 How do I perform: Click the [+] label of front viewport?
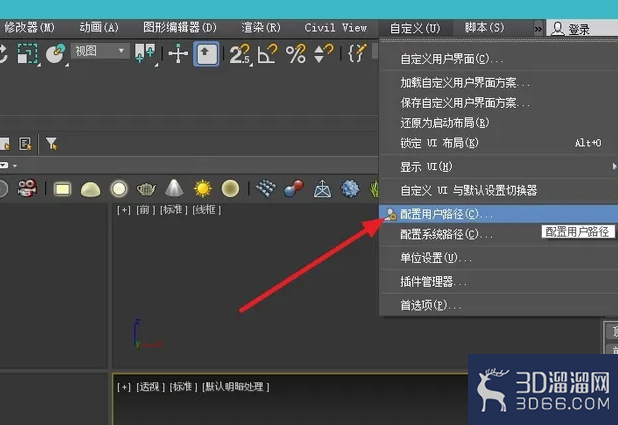point(123,210)
